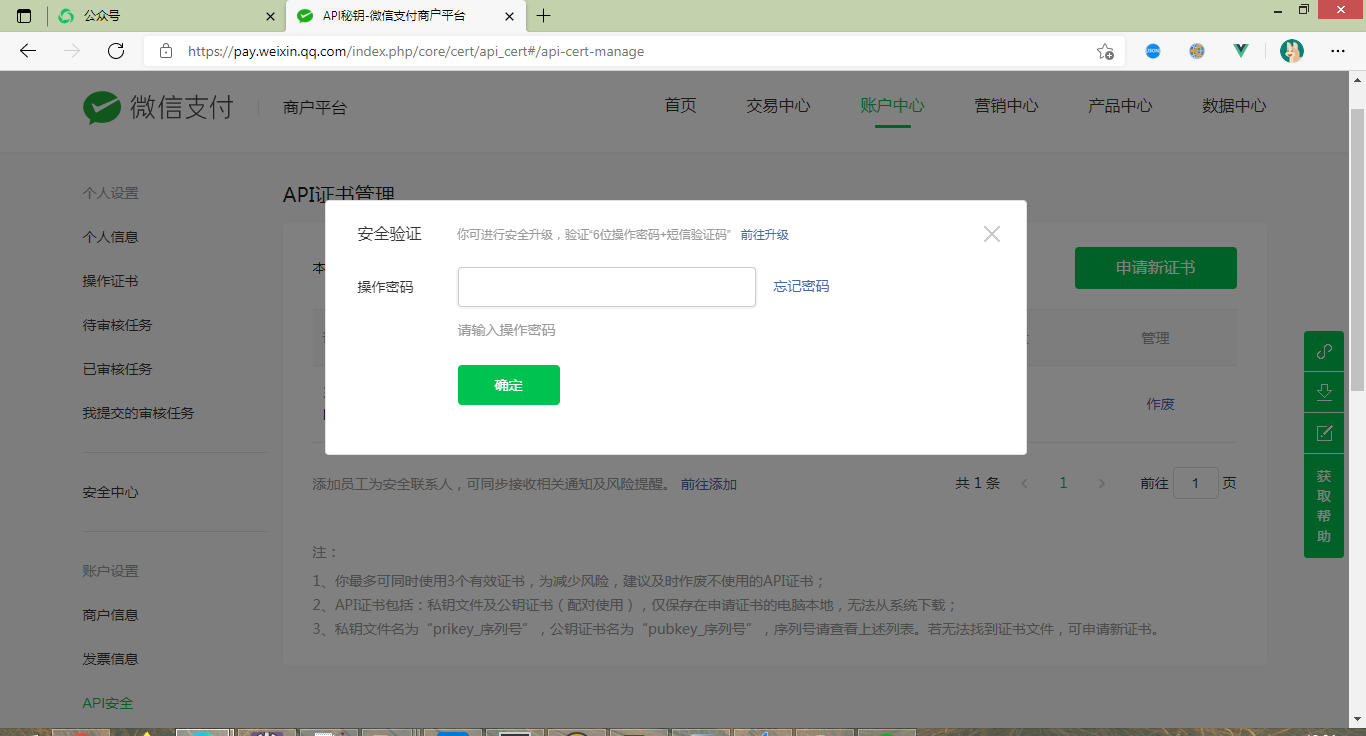
Task: Add the page to favorites via the star icon
Action: [1105, 51]
